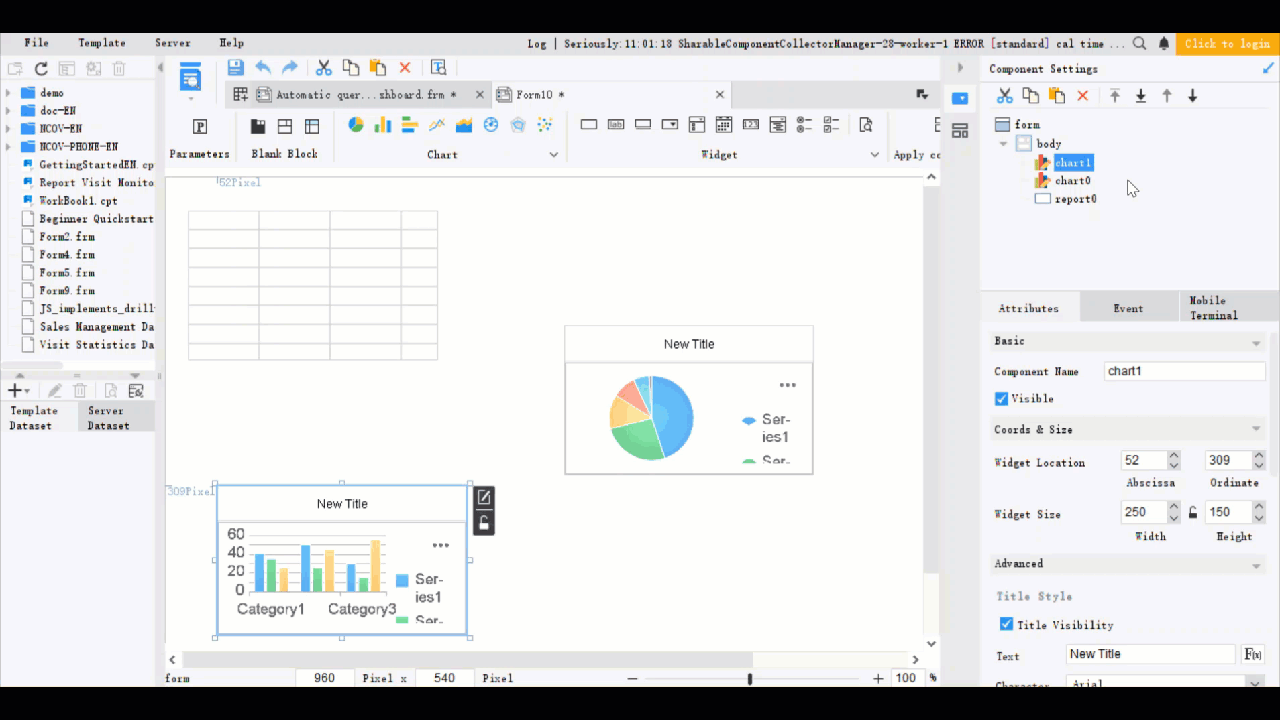
Task: Switch to the Form10 tab
Action: (x=610, y=95)
